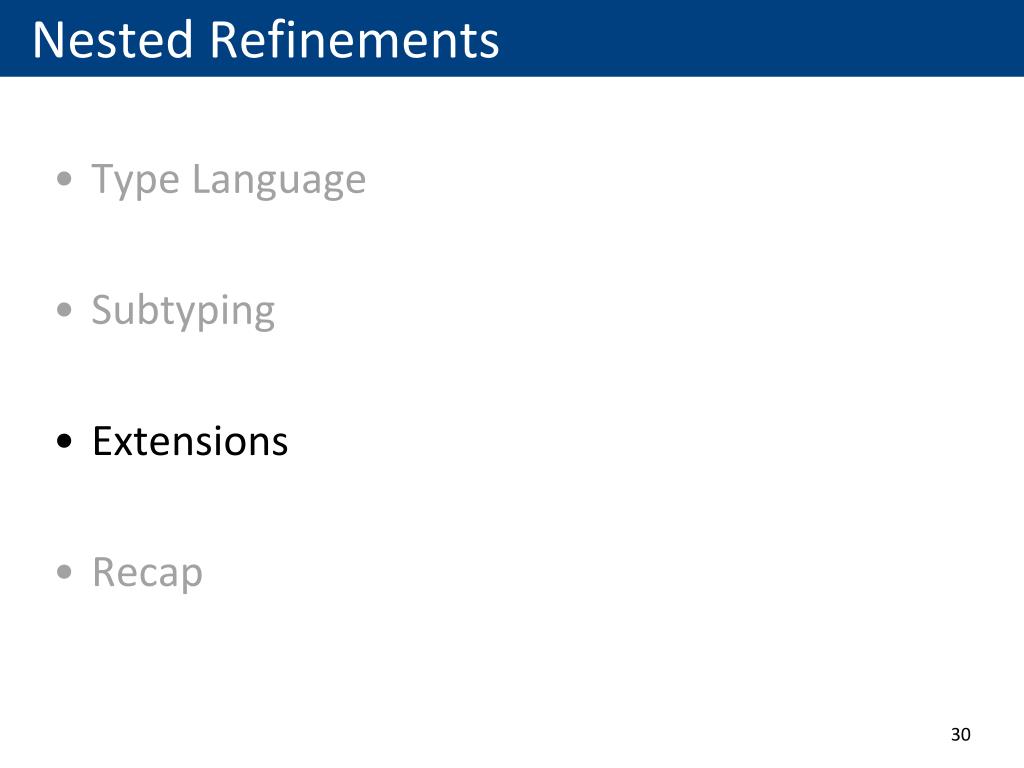
Task: Click the letter T starting Type Language
Action: [x=104, y=179]
